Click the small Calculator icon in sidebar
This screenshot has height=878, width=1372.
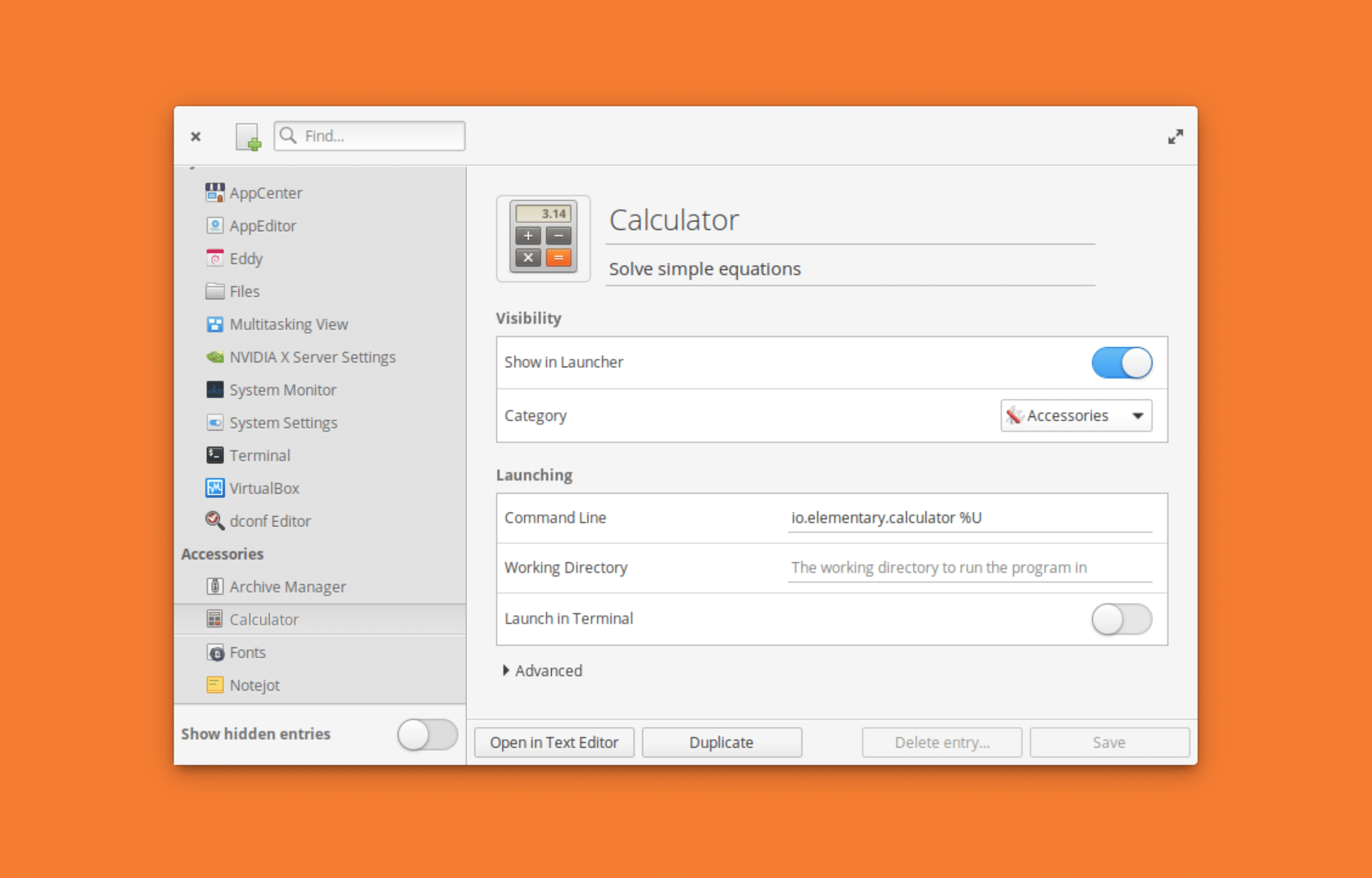tap(215, 619)
